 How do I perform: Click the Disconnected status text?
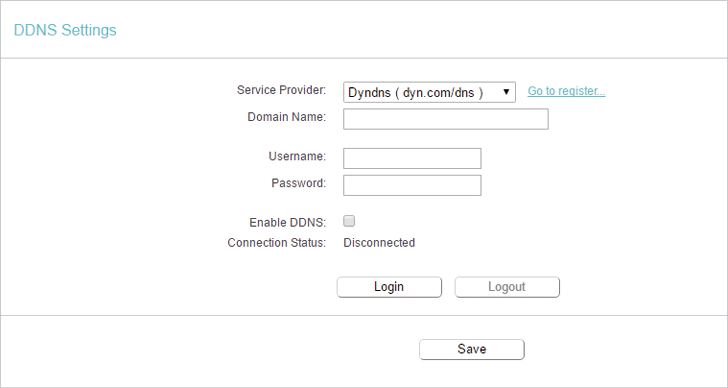pyautogui.click(x=379, y=243)
